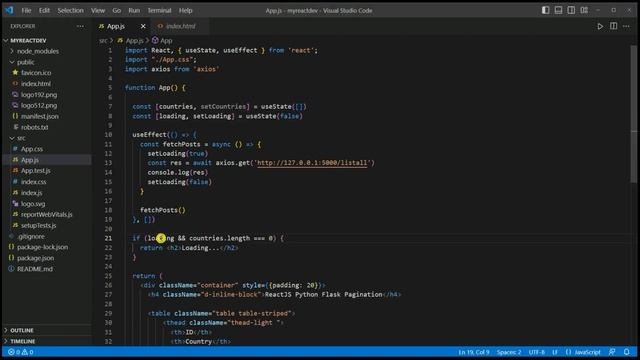Collapse the src folder

tap(21, 138)
